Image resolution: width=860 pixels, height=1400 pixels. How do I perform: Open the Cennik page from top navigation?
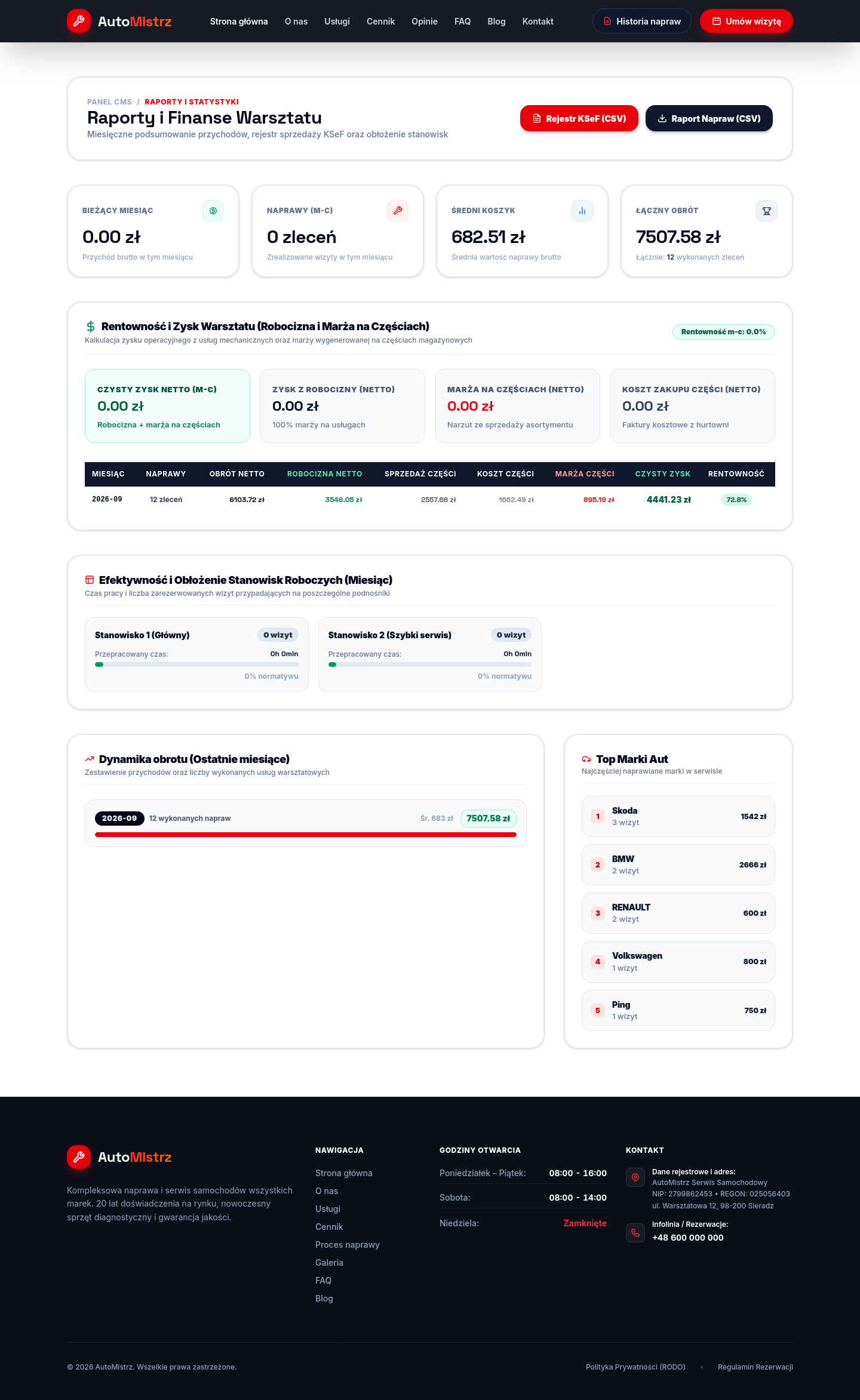[x=380, y=21]
